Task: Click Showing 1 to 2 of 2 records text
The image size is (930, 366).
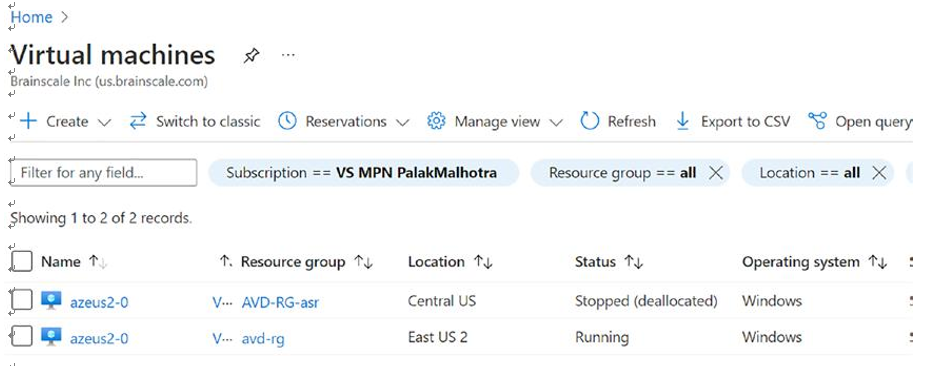Action: point(101,218)
